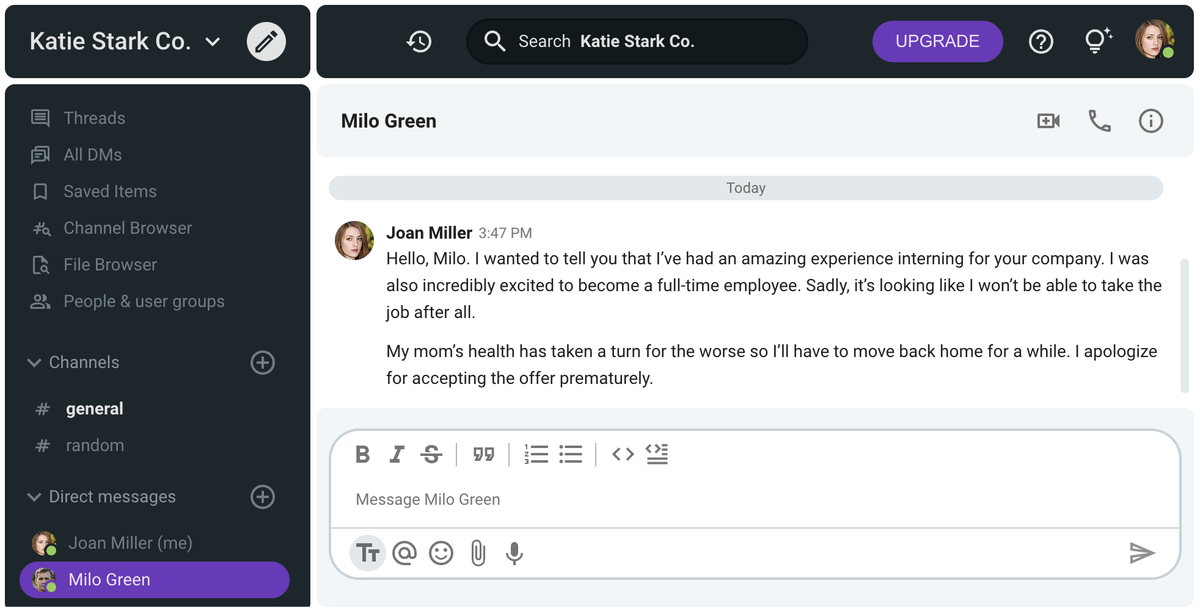Collapse the Channels section
1200x611 pixels.
(x=33, y=362)
